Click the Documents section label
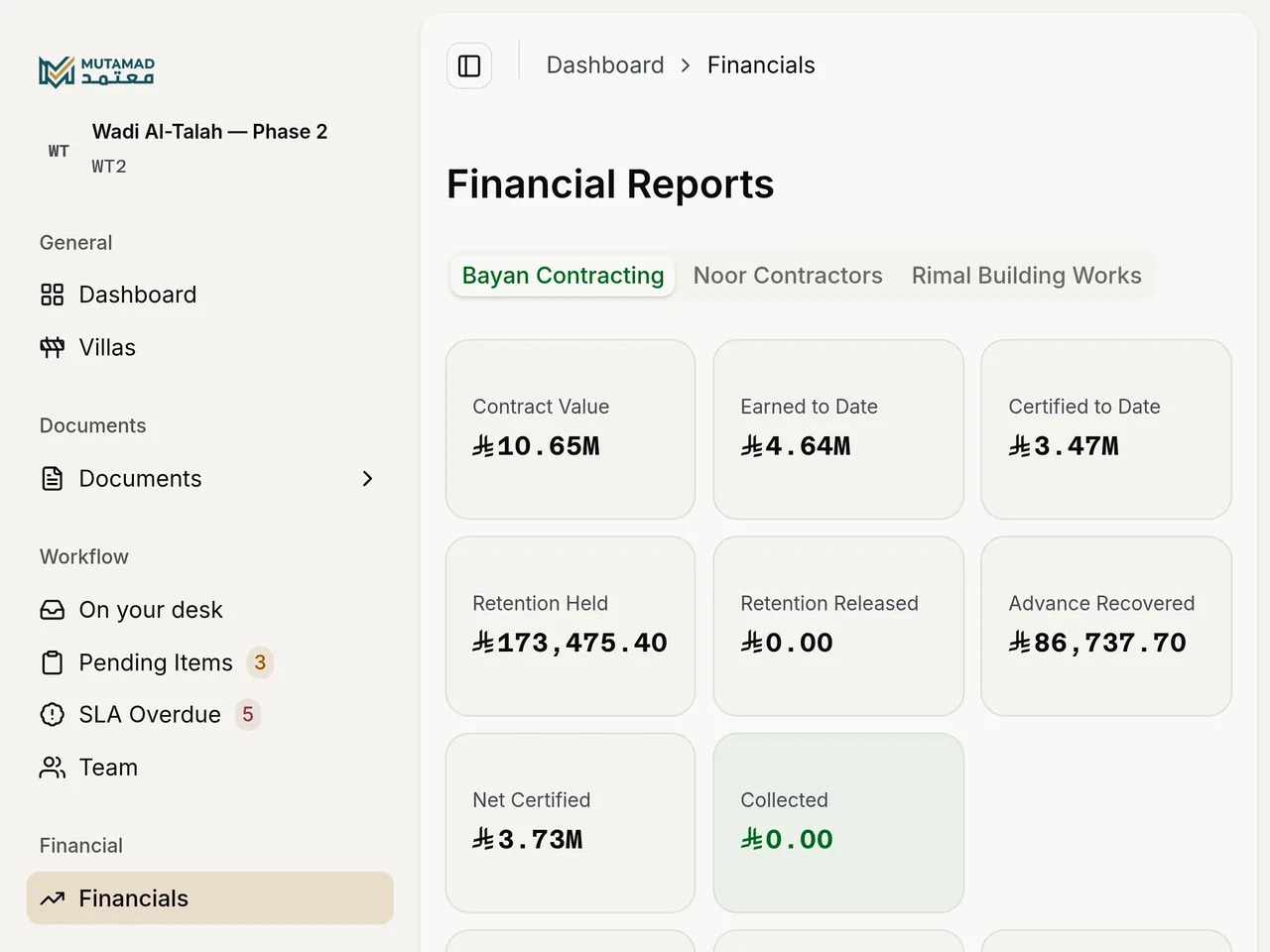Screen dimensions: 1270x952 [x=93, y=426]
